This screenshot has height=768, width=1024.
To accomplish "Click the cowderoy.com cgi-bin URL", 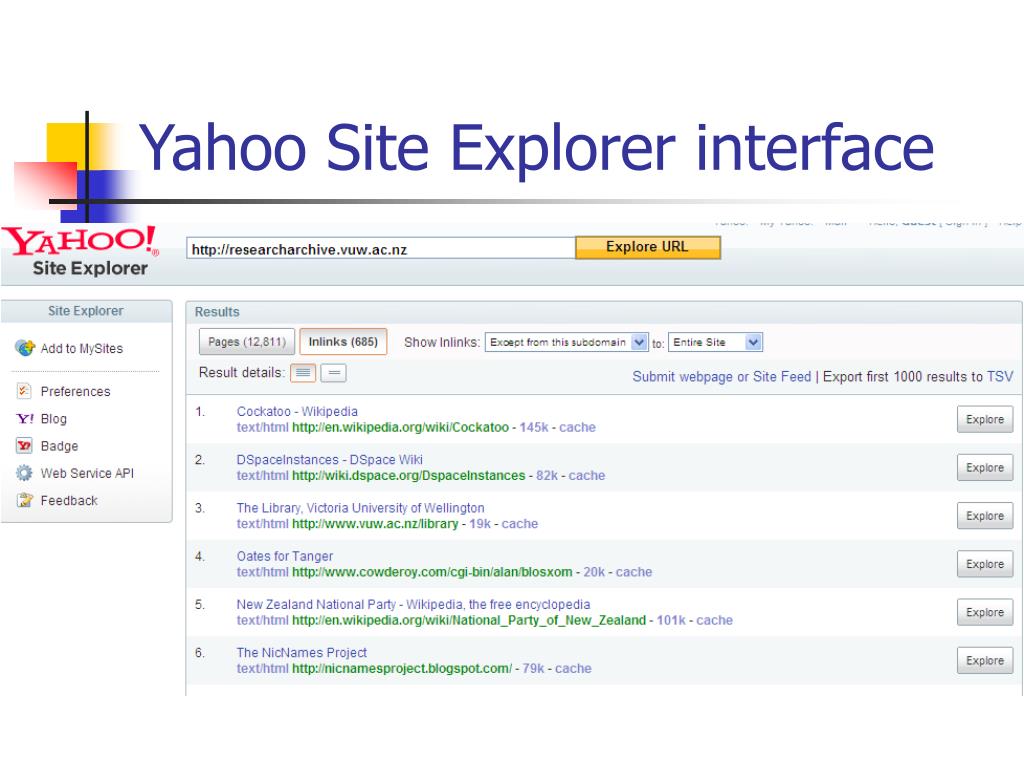I will pyautogui.click(x=432, y=572).
